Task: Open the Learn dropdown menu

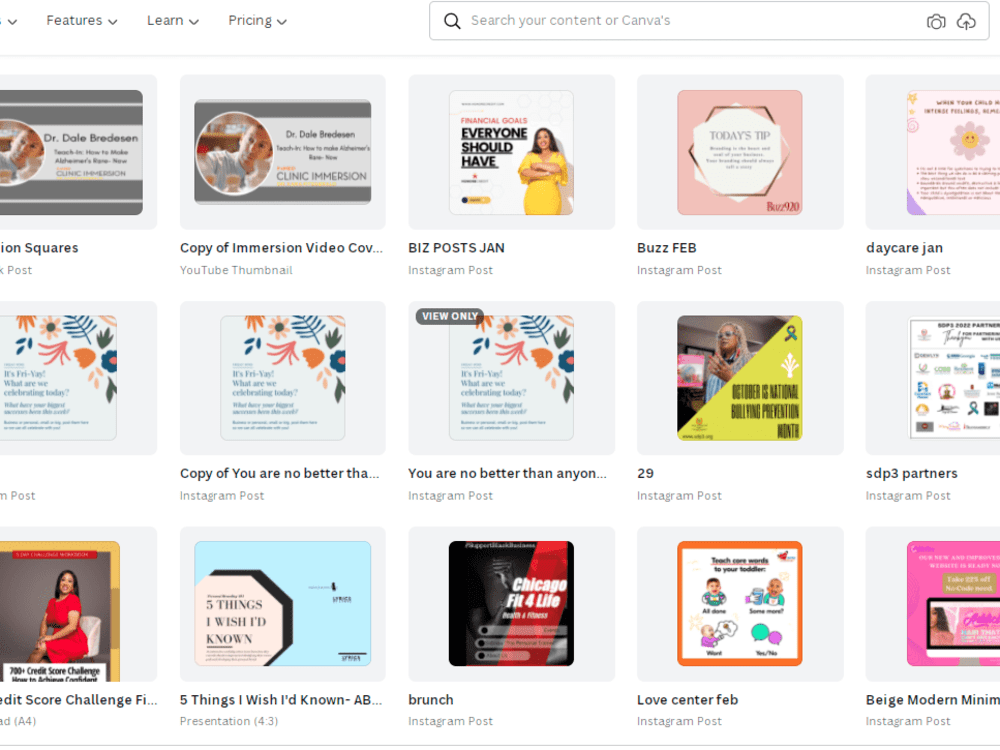Action: [x=173, y=20]
